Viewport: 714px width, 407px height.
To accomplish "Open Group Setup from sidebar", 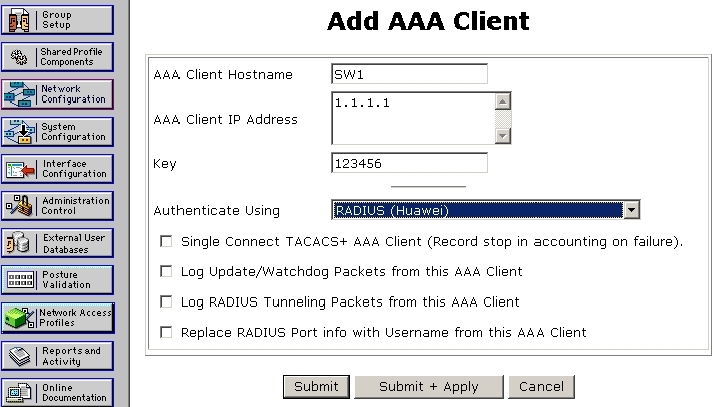I will point(57,20).
